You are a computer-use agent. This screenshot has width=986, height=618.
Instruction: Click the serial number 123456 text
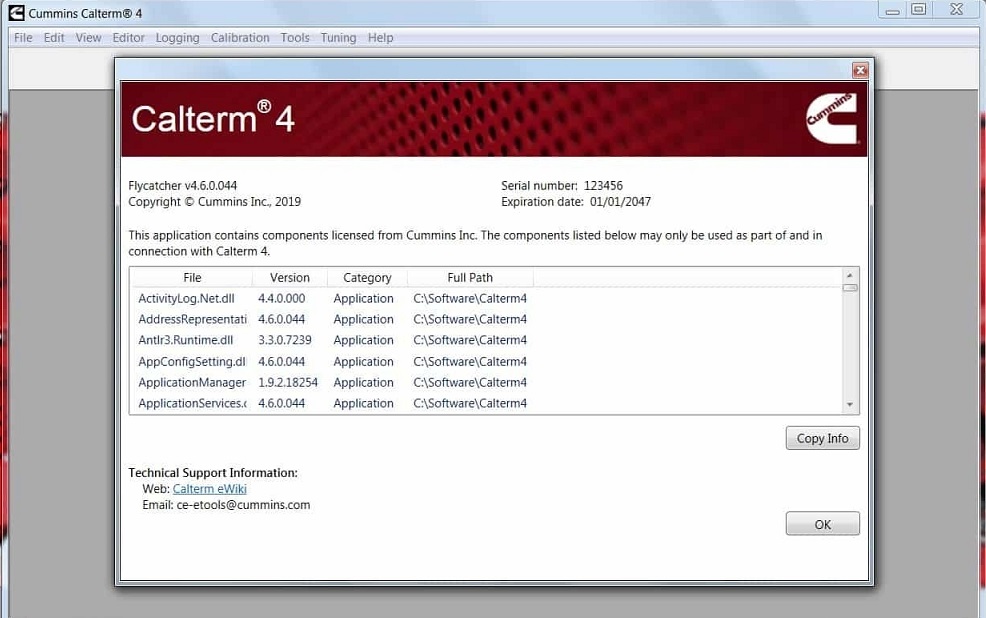click(x=603, y=185)
